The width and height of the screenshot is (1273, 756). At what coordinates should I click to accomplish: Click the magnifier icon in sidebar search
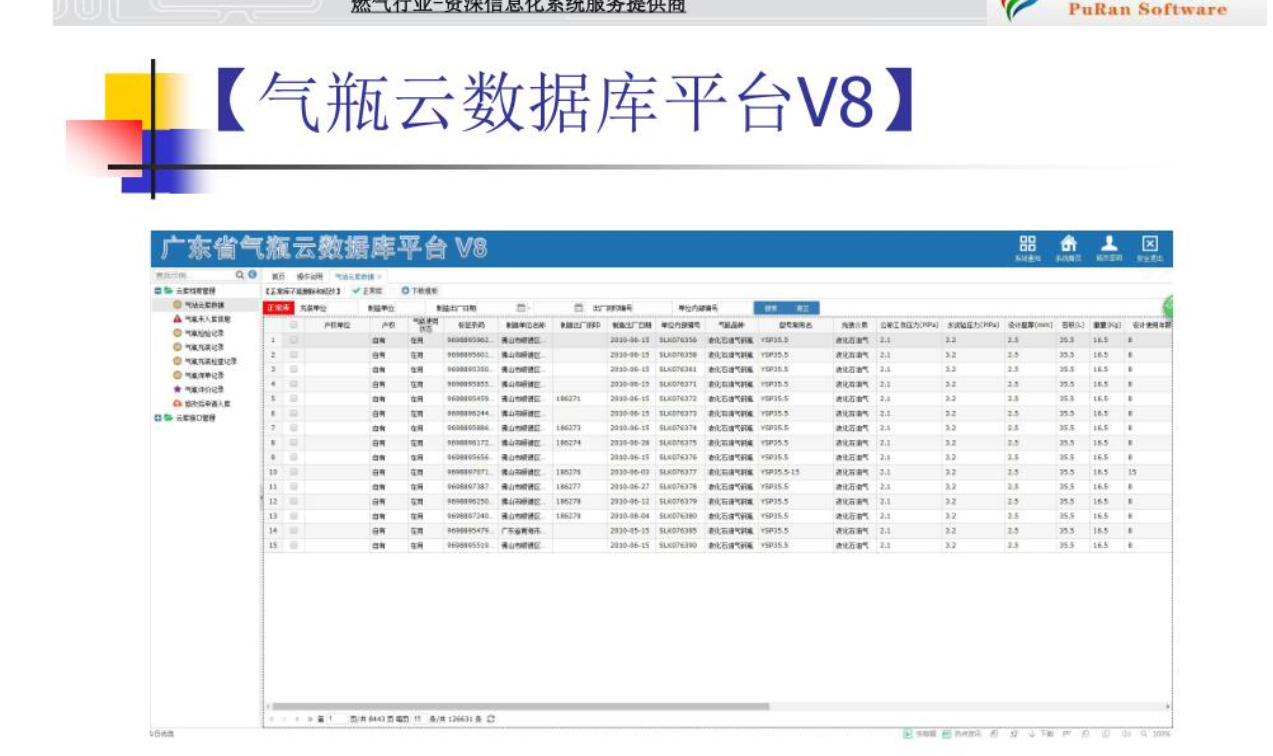pyautogui.click(x=240, y=275)
